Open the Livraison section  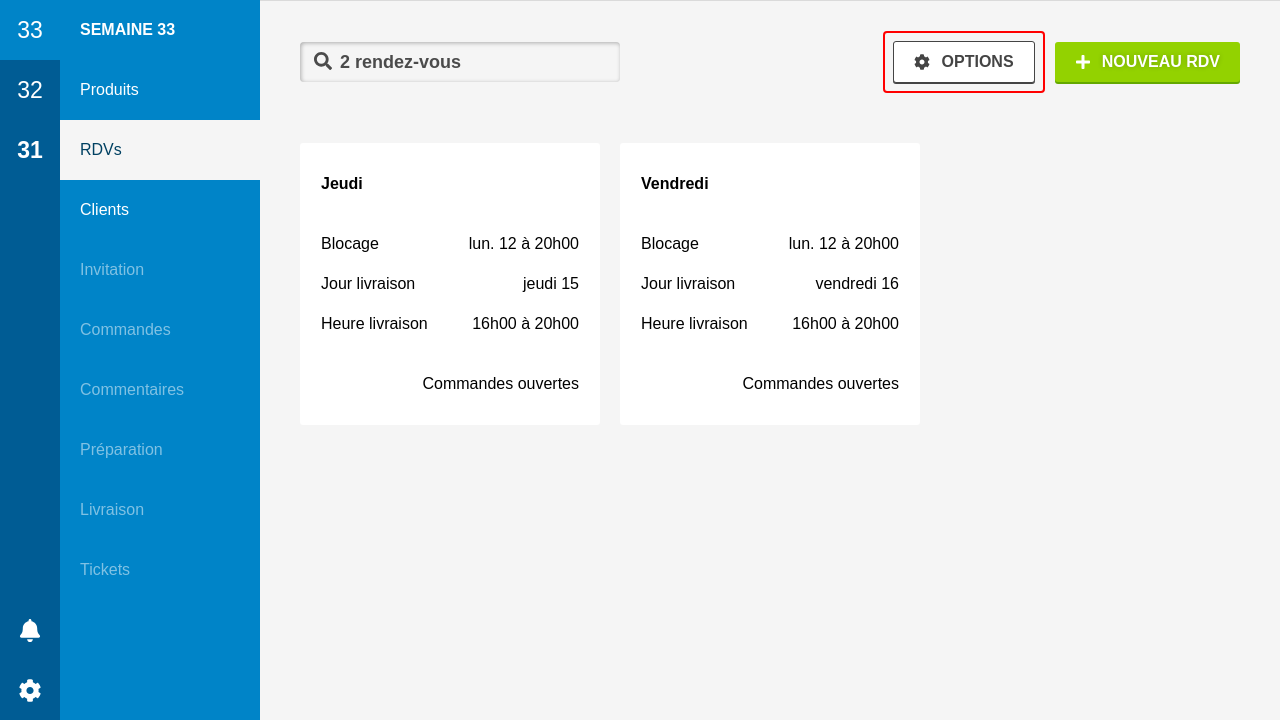click(x=160, y=510)
